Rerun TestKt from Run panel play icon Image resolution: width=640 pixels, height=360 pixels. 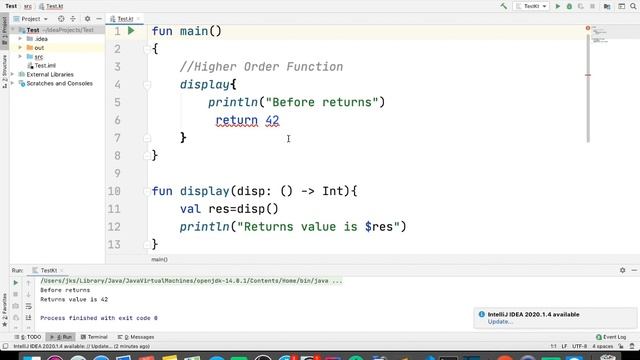point(16,282)
